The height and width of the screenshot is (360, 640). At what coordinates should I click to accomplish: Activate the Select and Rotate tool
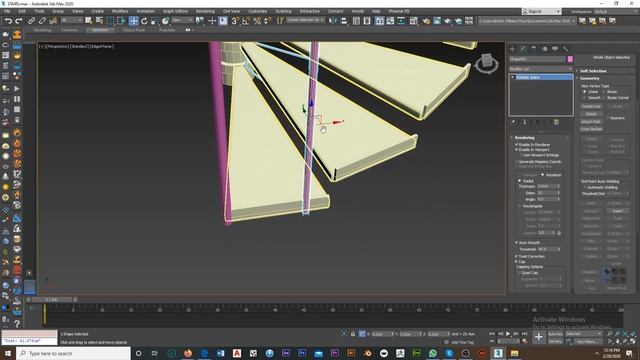pos(144,21)
